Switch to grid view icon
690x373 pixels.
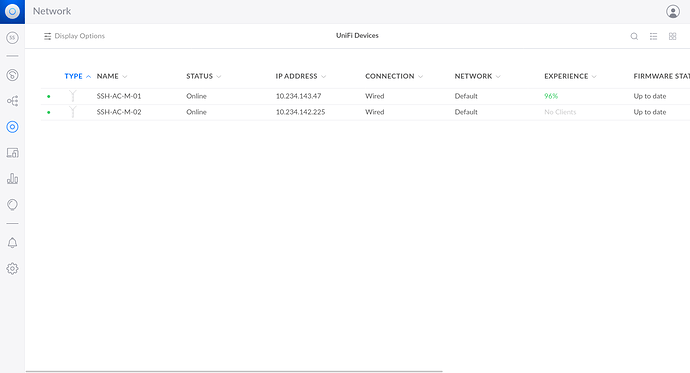coord(672,37)
